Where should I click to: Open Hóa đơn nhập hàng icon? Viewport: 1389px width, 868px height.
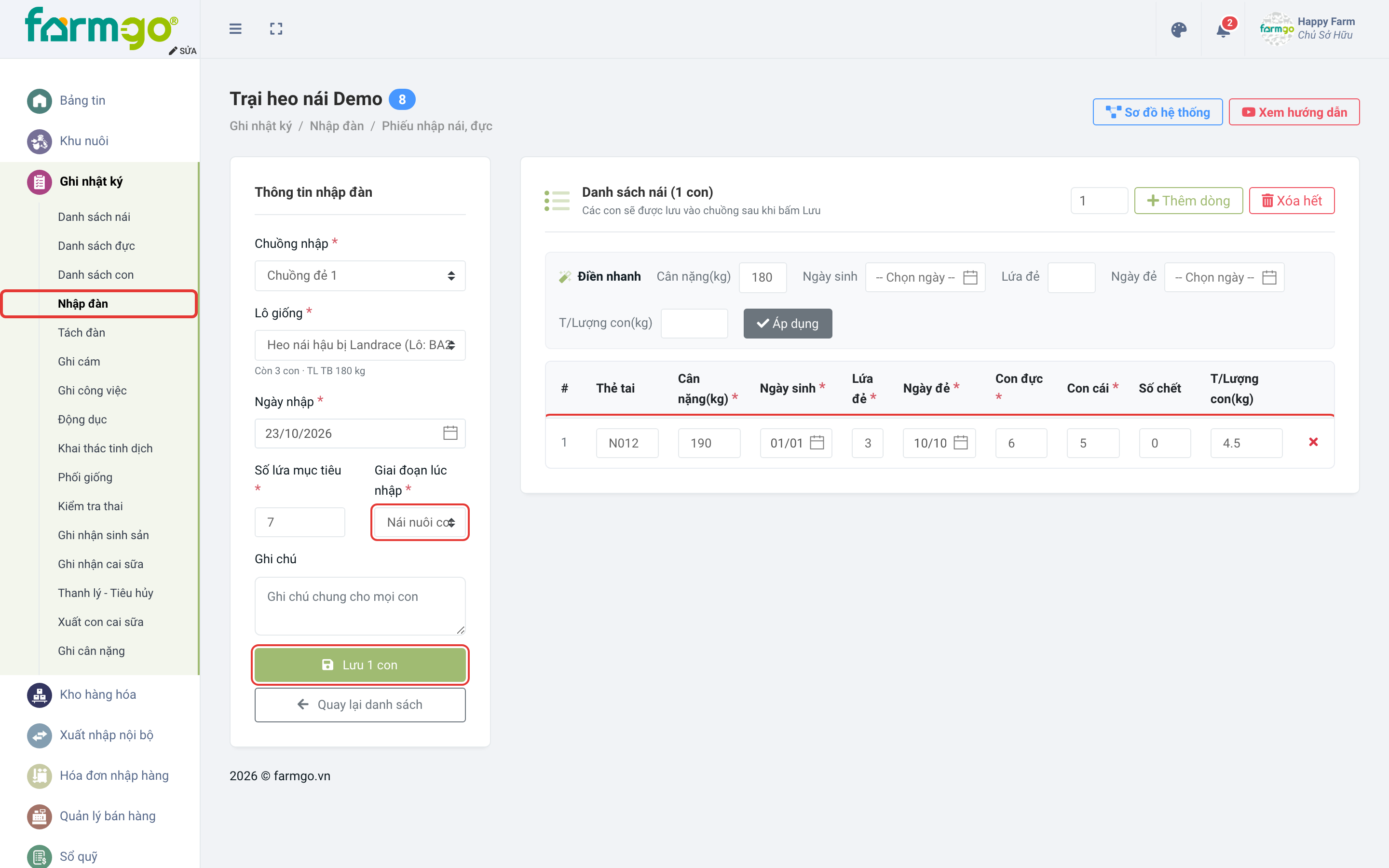[39, 775]
